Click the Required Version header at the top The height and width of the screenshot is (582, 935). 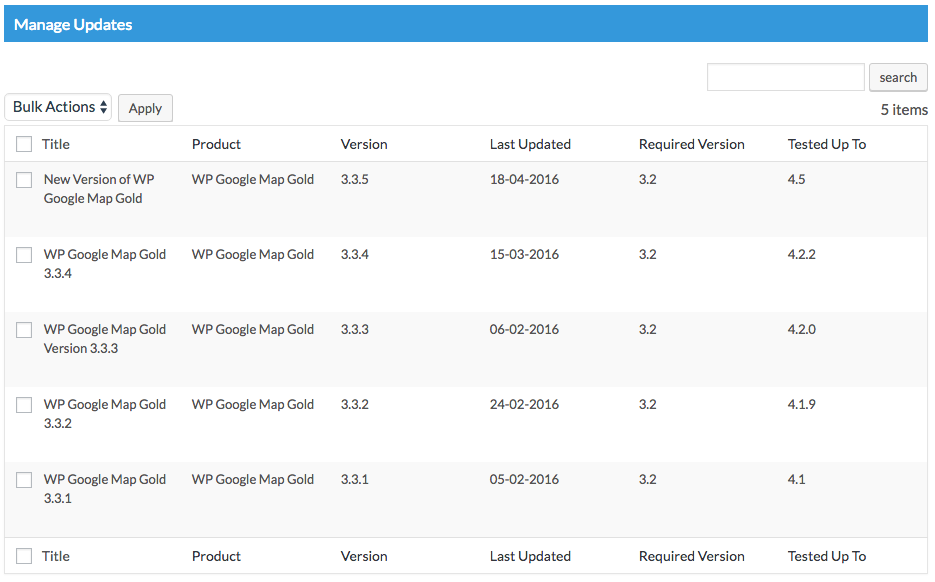[692, 144]
